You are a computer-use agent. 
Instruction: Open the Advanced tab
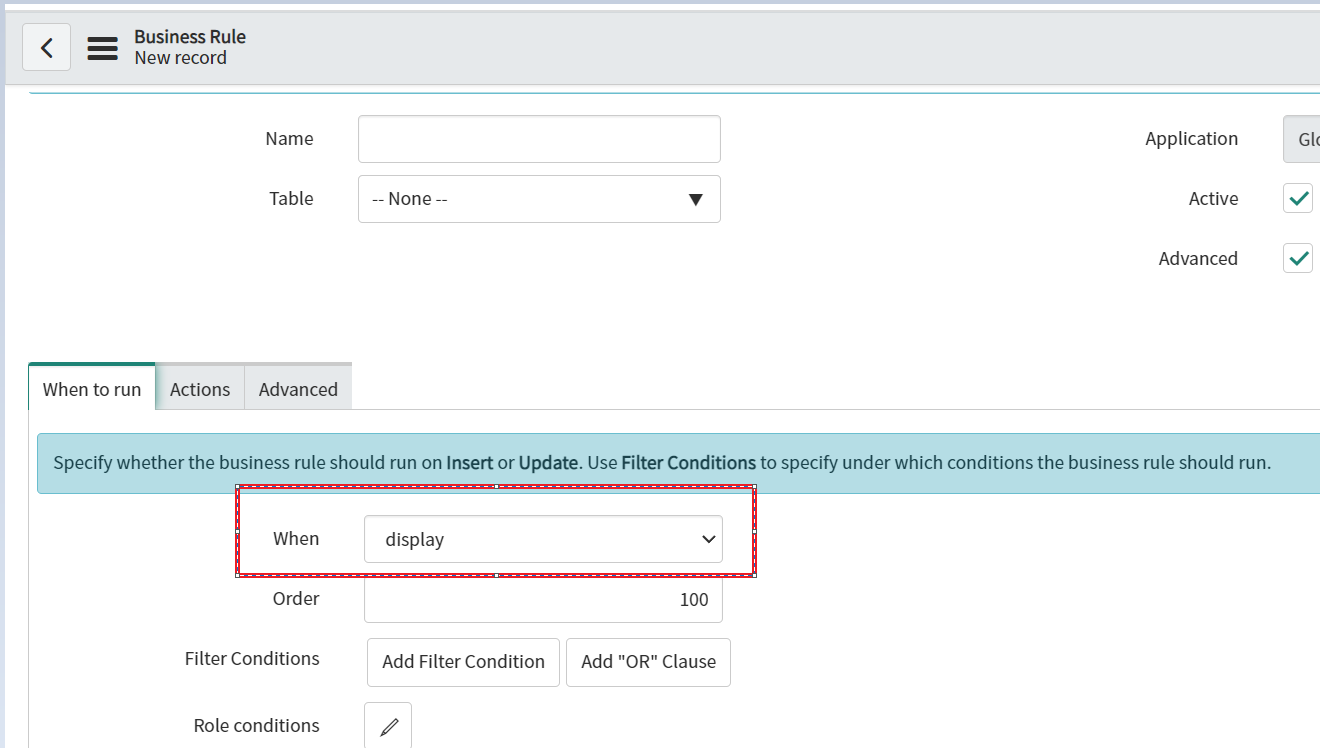click(x=298, y=389)
